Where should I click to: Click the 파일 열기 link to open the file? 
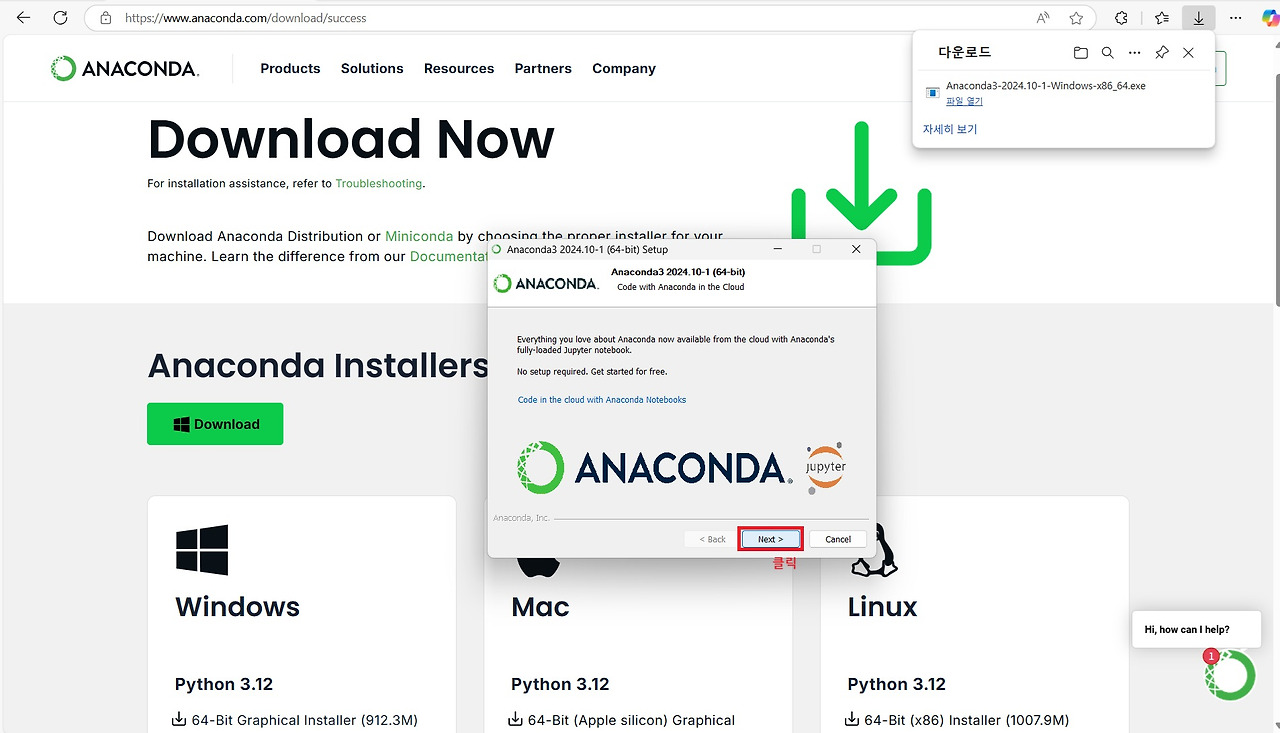coord(964,101)
